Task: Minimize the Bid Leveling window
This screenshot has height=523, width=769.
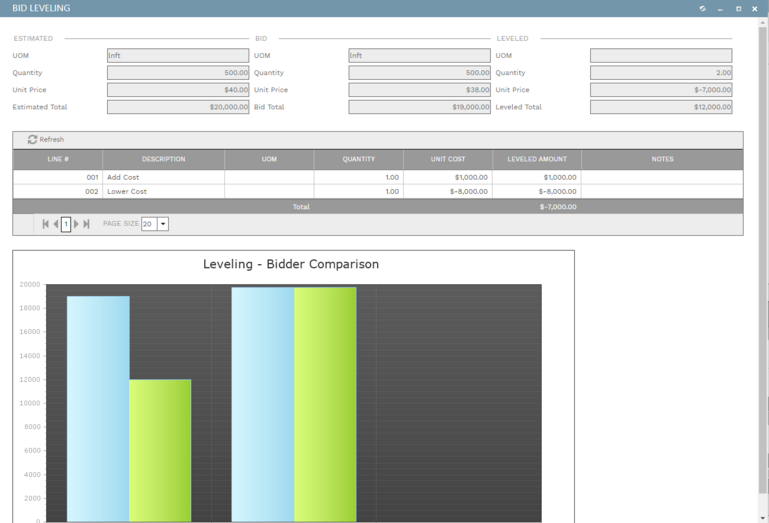Action: pos(720,8)
